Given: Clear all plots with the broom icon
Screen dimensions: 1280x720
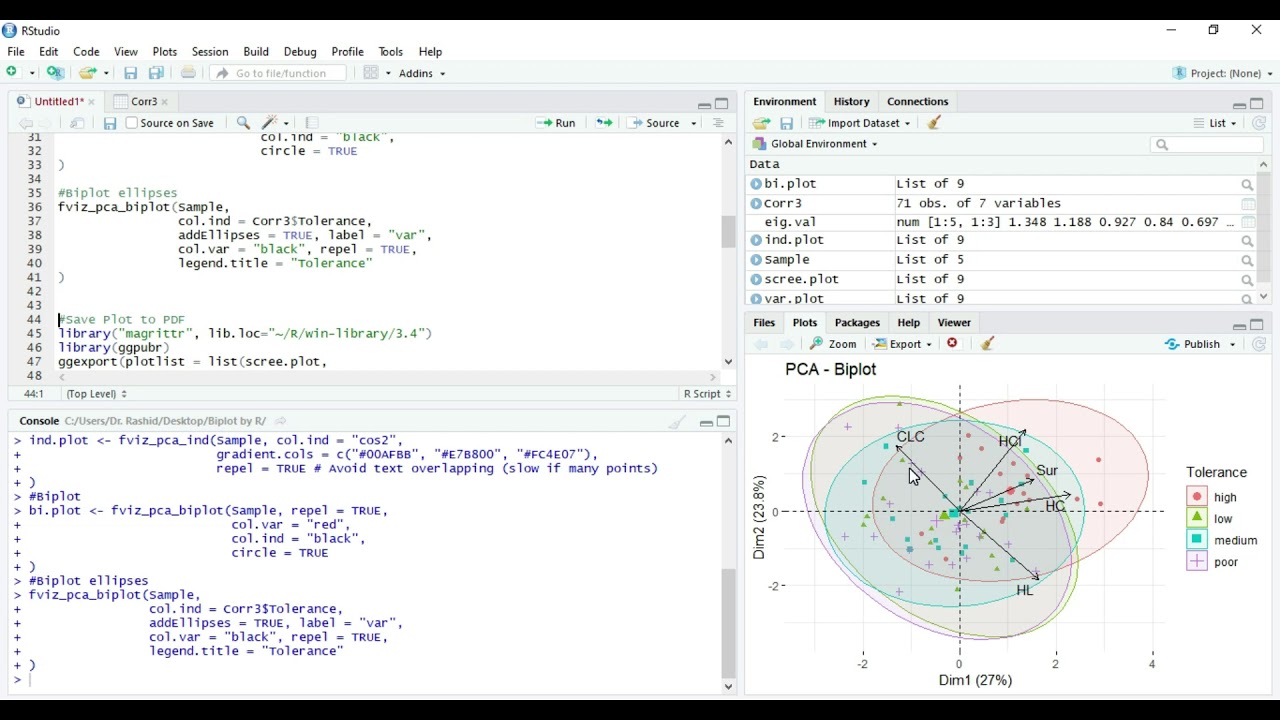Looking at the screenshot, I should (988, 344).
